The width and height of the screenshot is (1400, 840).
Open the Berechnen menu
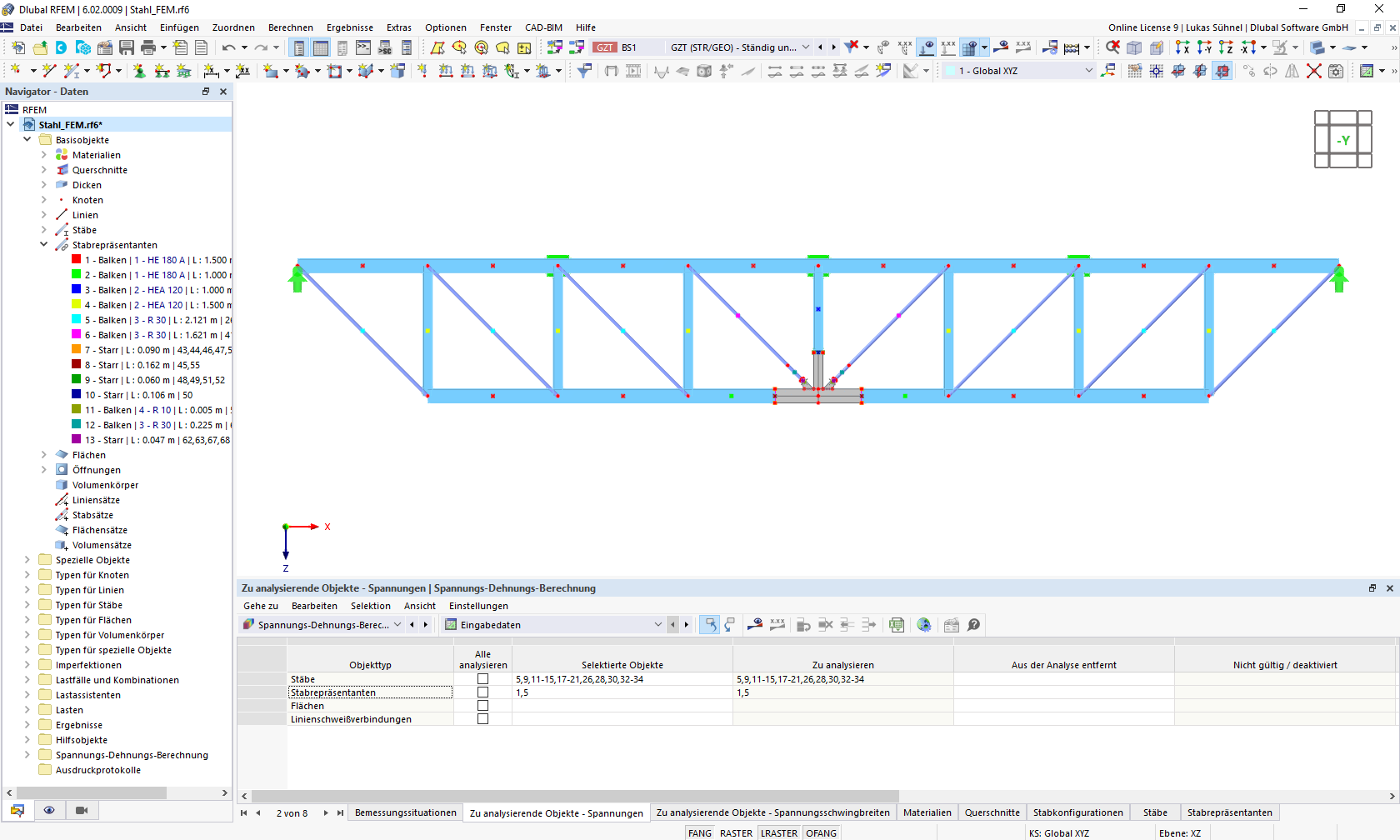click(291, 27)
